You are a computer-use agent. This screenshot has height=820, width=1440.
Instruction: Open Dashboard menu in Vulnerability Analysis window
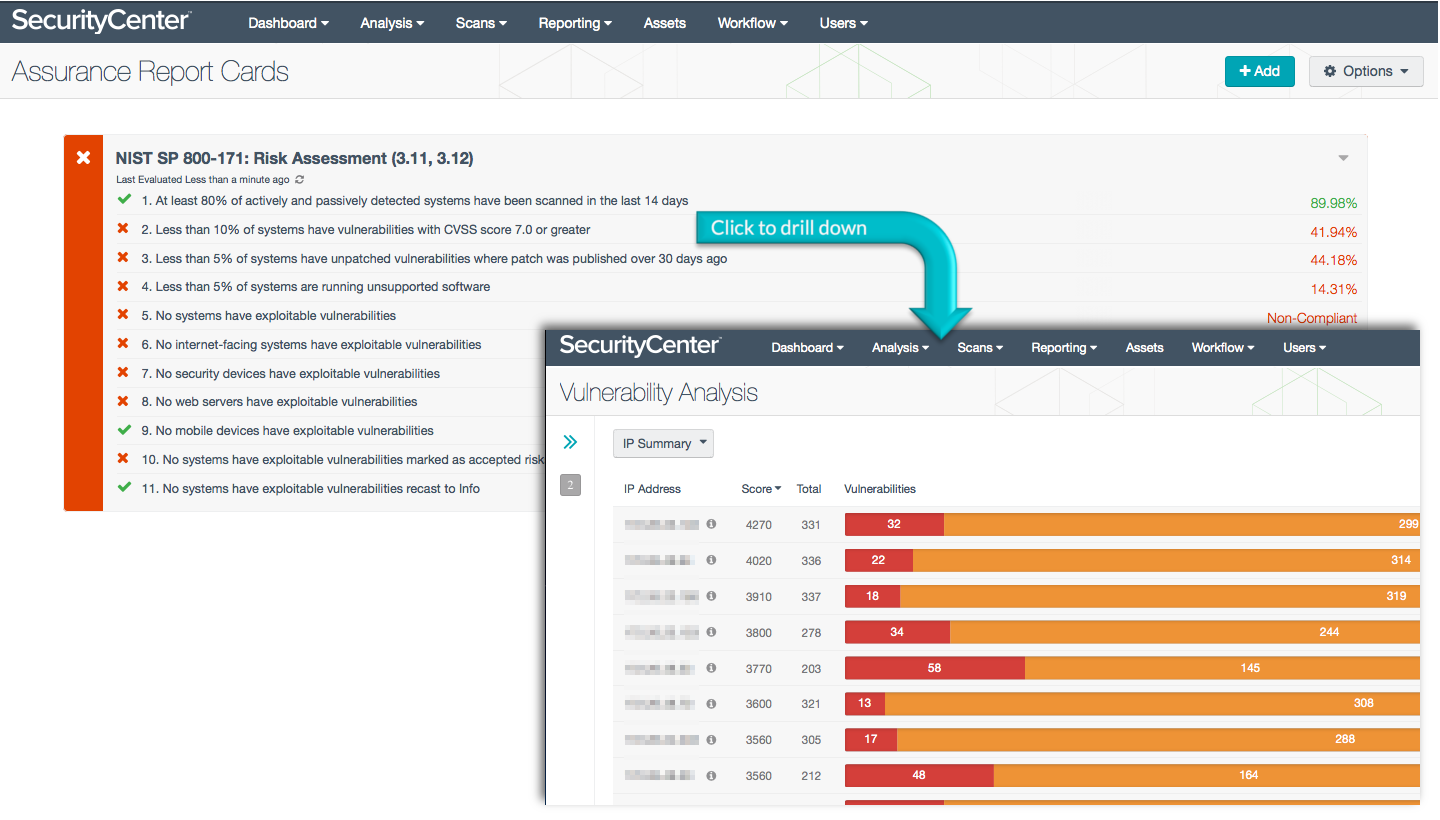[808, 348]
